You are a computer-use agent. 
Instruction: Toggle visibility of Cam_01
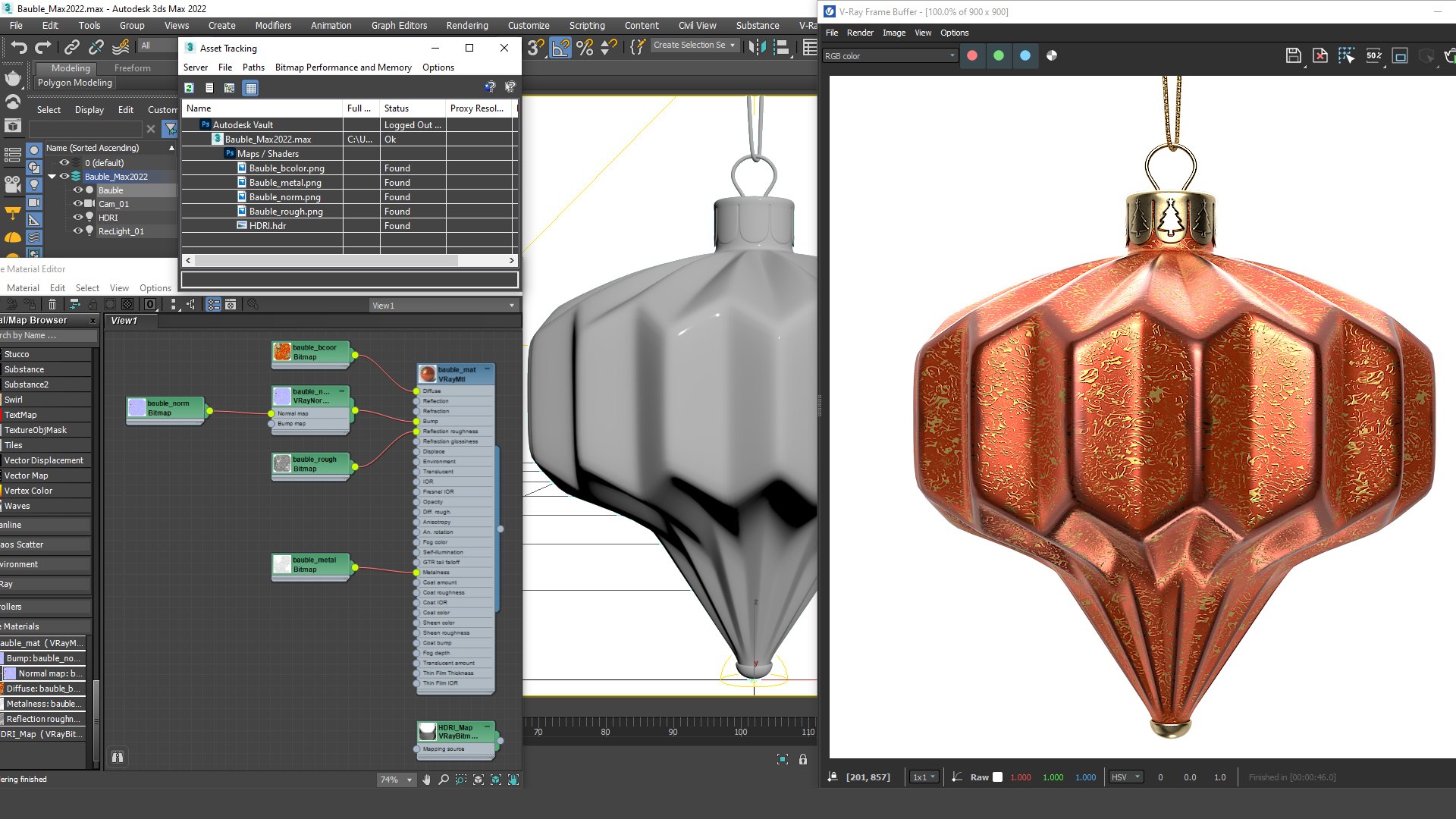[x=77, y=204]
